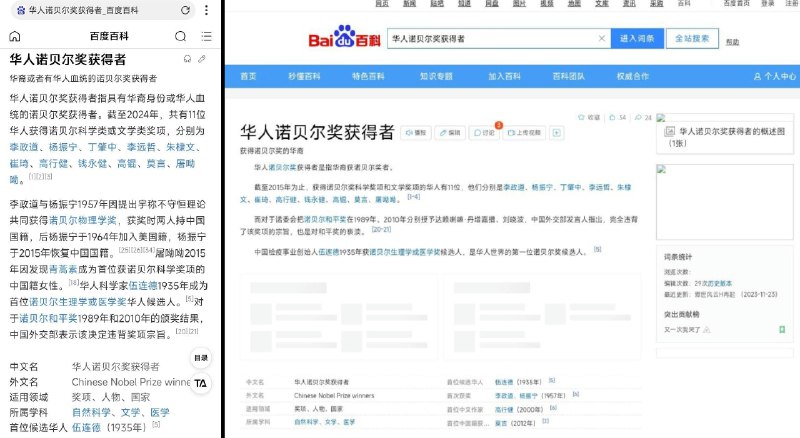The height and width of the screenshot is (438, 800).
Task: Click the broken image placeholder in right sidebar box
Action: tap(661, 169)
